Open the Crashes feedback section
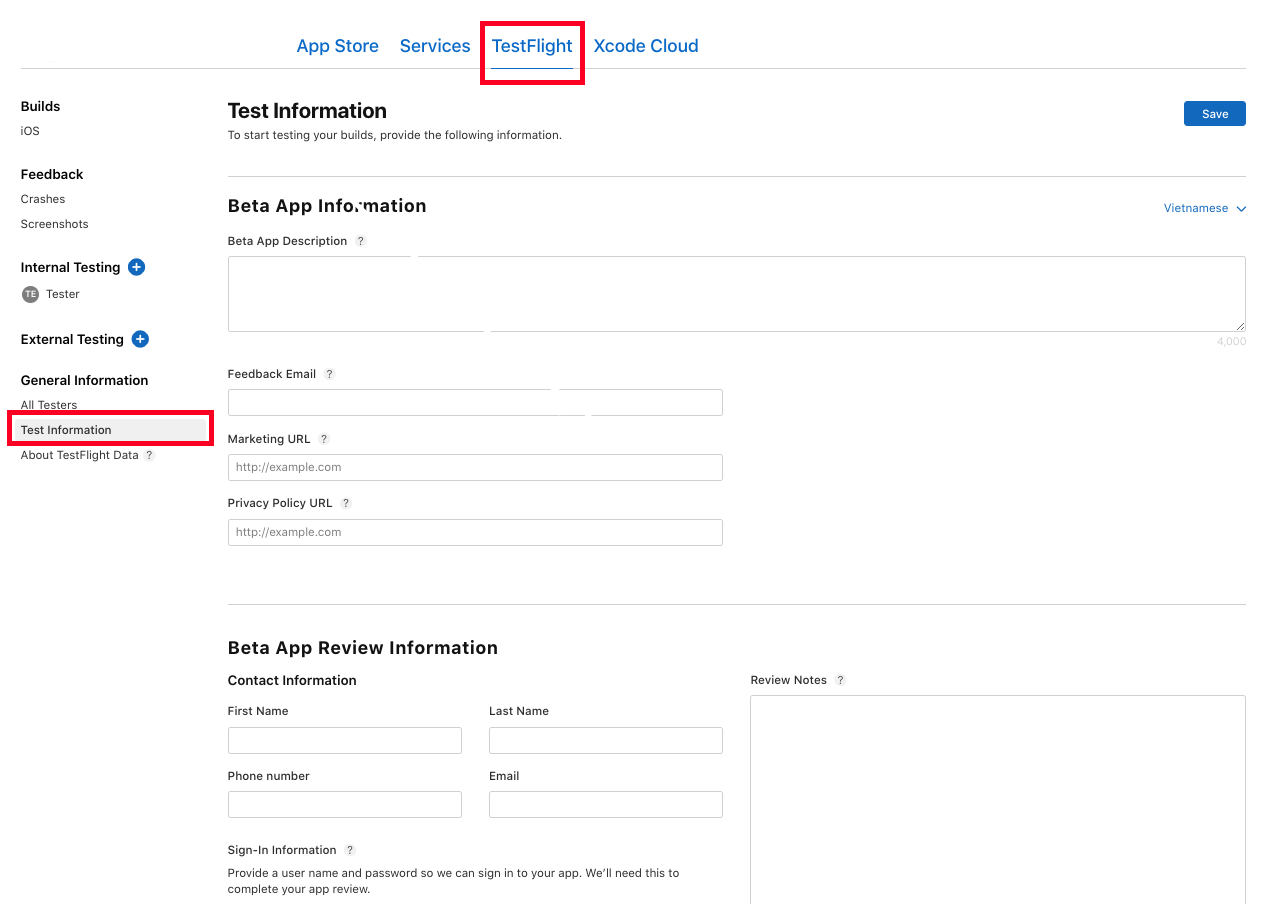Viewport: 1266px width, 904px height. [43, 199]
